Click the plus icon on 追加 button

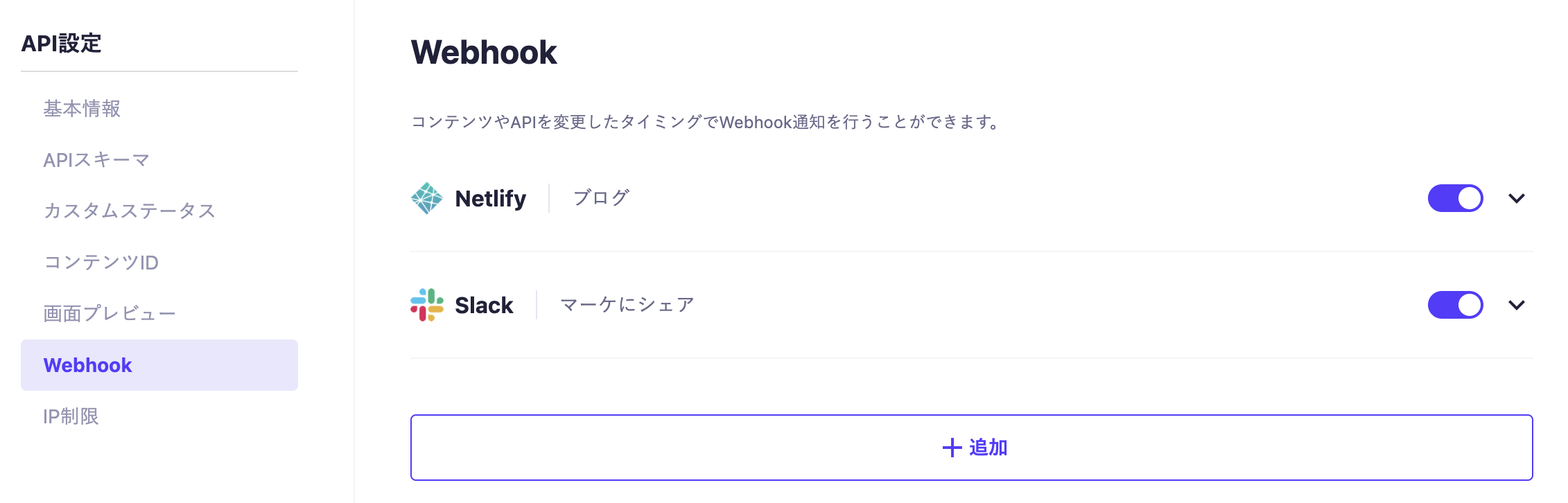point(952,448)
